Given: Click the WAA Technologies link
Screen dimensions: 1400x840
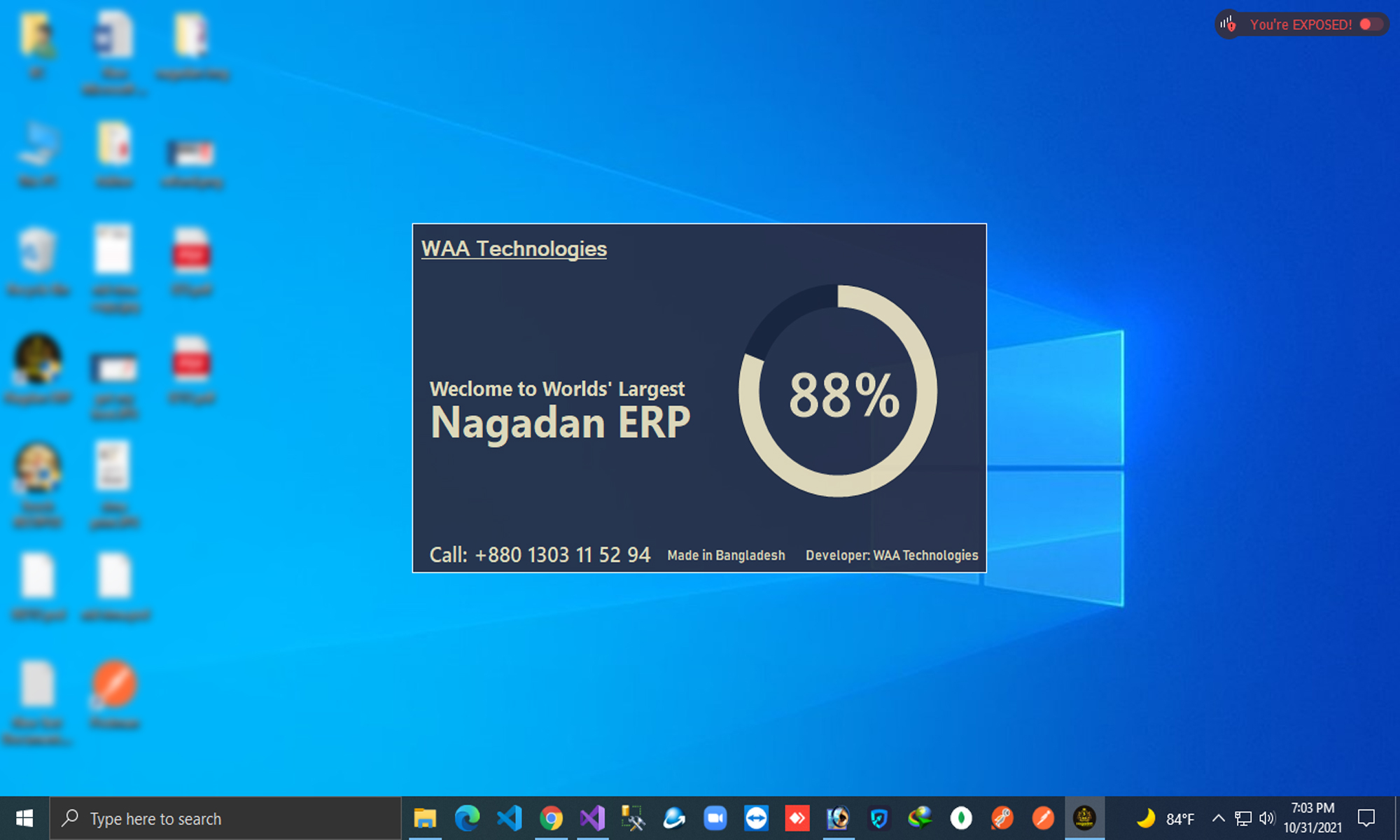Looking at the screenshot, I should 513,248.
